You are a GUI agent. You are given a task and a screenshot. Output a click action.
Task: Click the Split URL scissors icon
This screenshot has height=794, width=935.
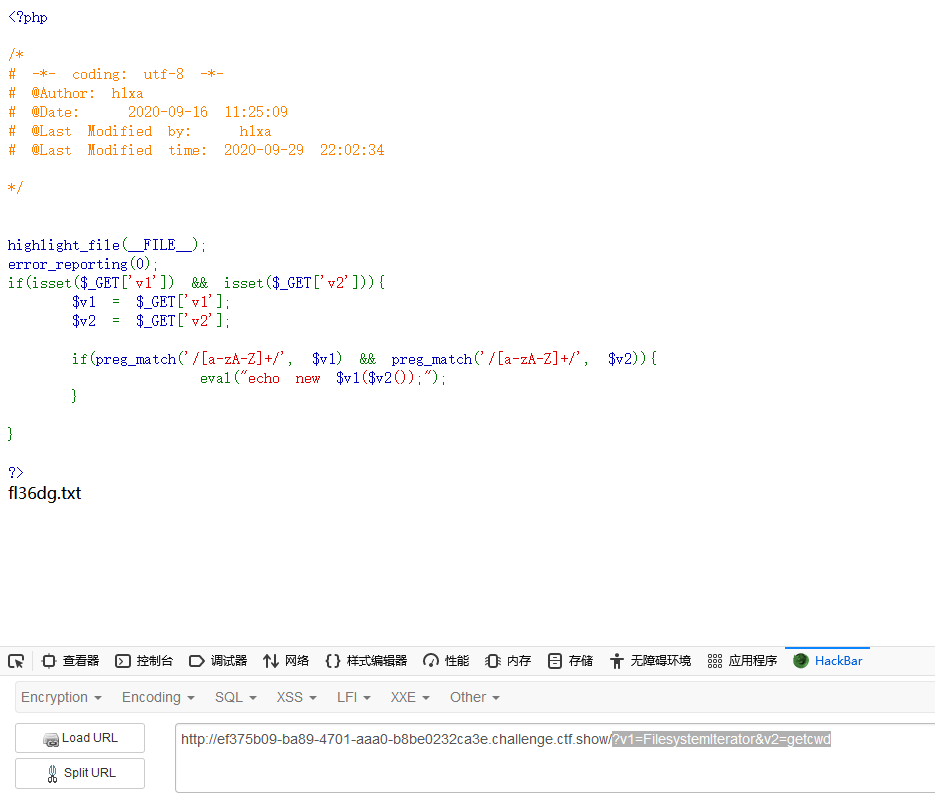point(52,774)
